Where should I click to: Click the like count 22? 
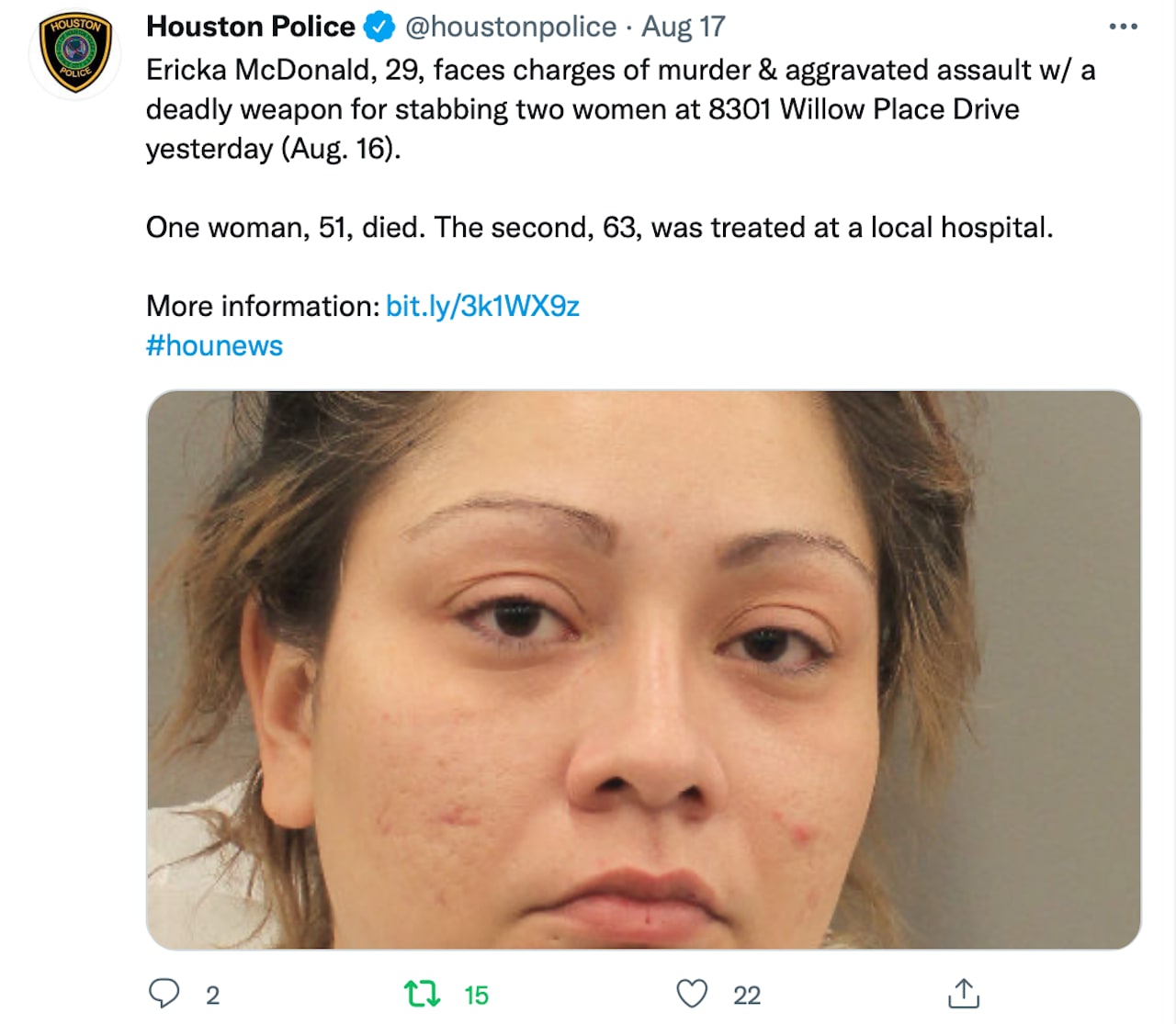point(747,996)
